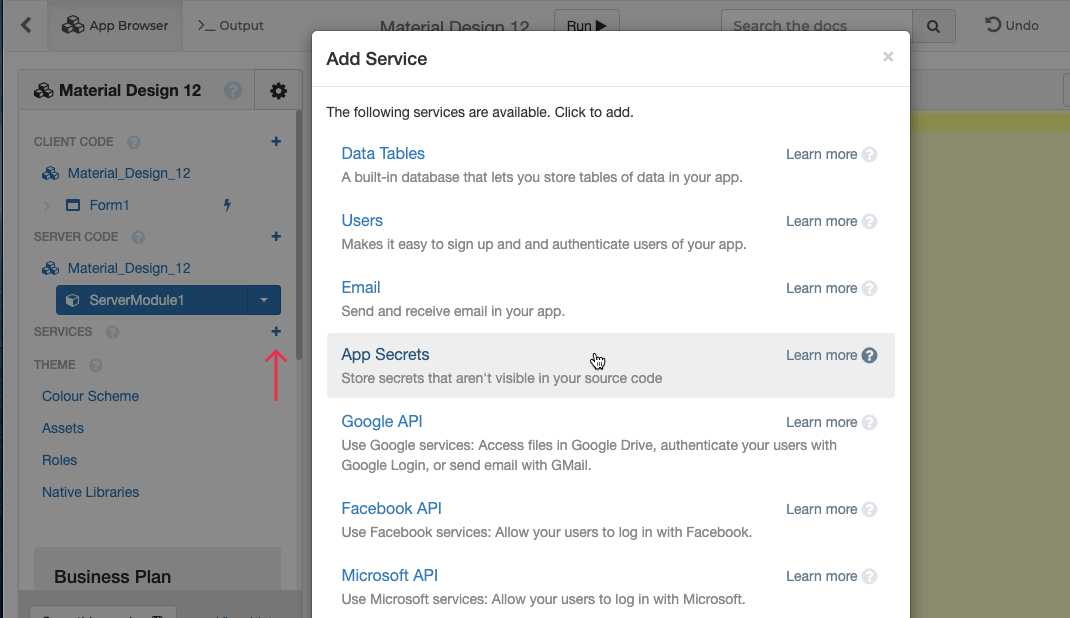
Task: Click help icon next to App Secrets
Action: tap(869, 355)
